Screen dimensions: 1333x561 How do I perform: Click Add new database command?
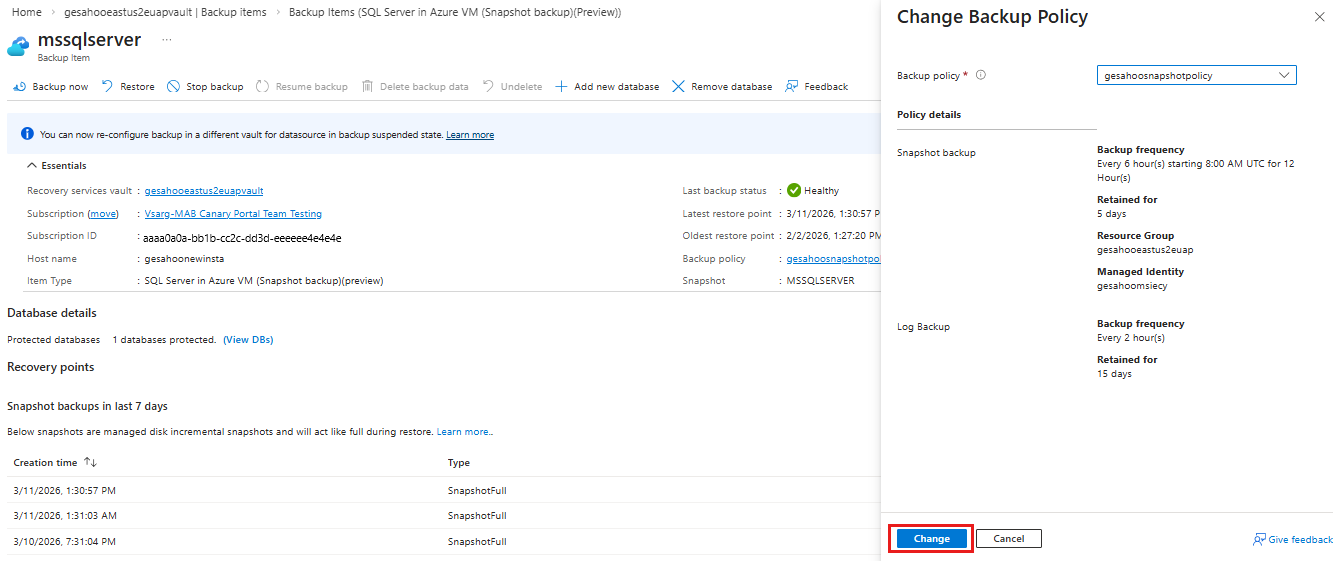[607, 87]
